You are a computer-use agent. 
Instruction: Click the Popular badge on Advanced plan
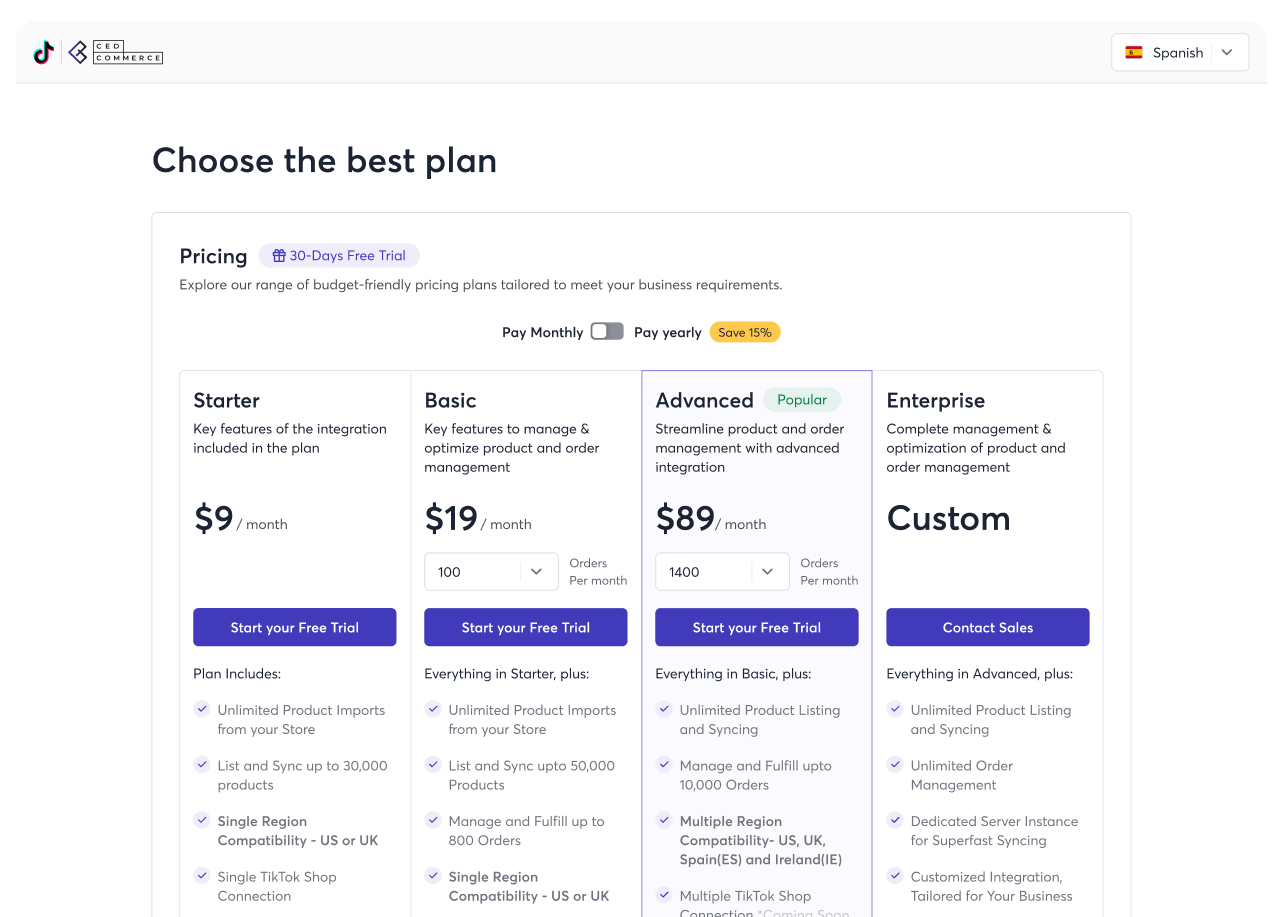pos(802,400)
